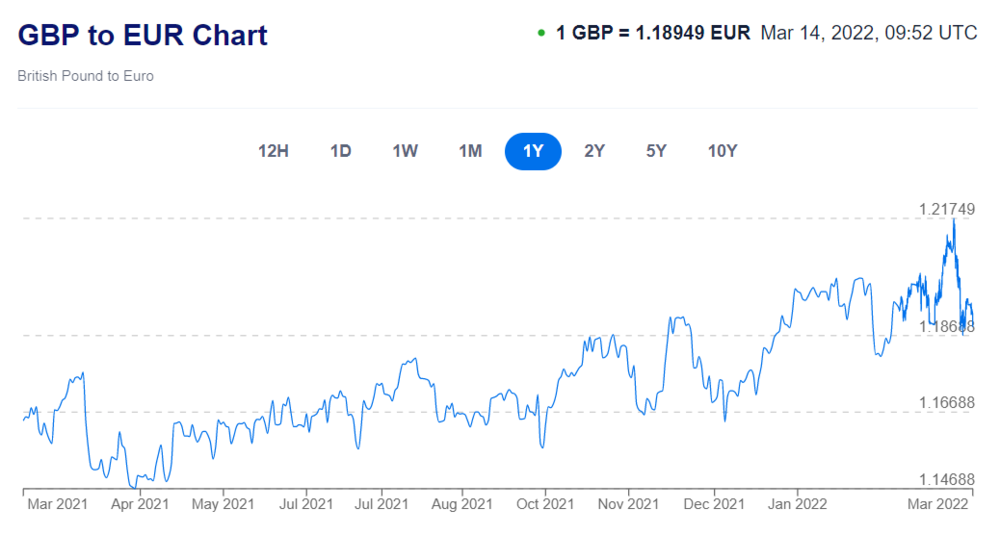Screen dimensions: 1000x535
Task: Click the 1.14688 low value label
Action: [x=946, y=480]
